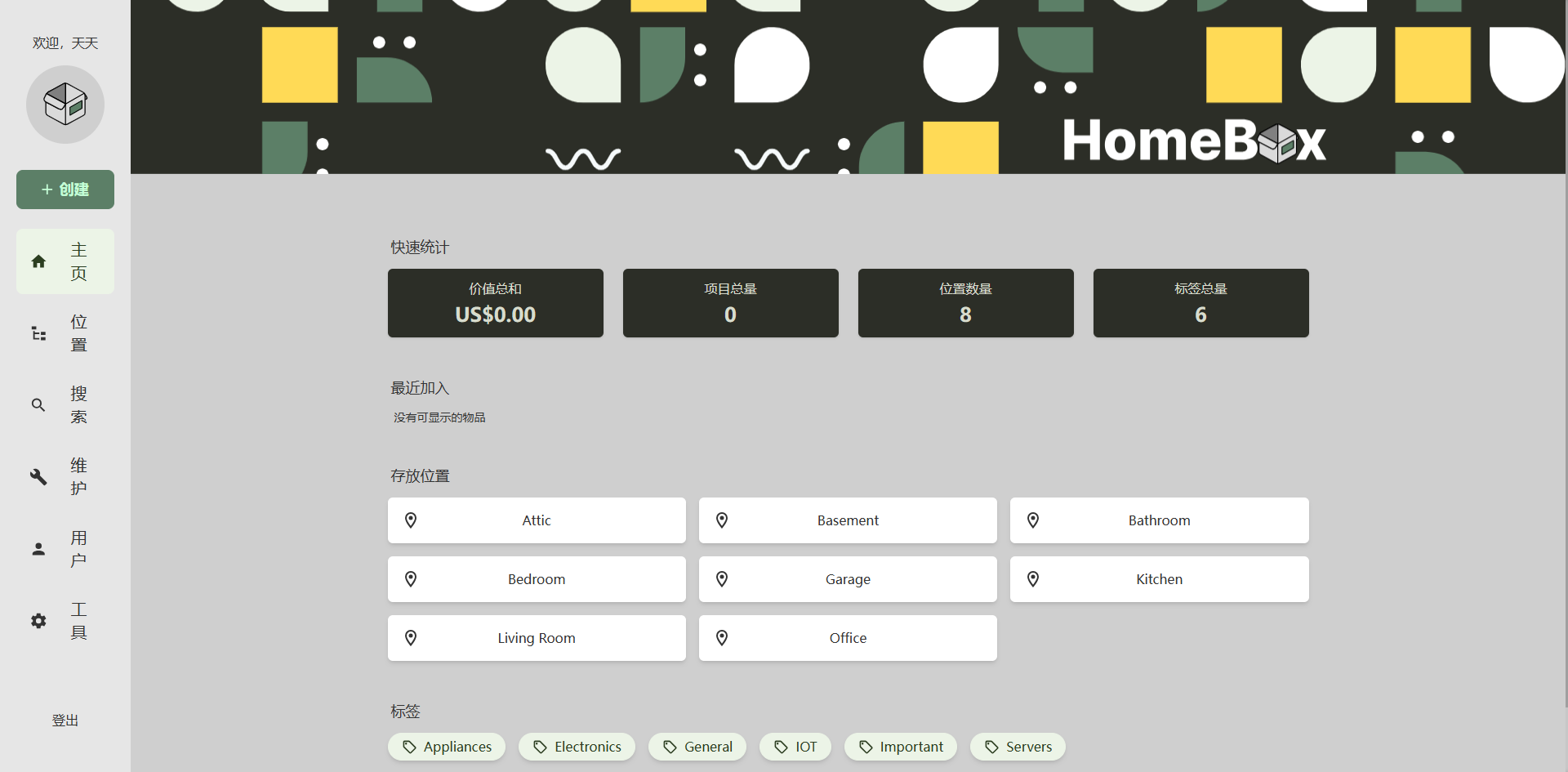Click the magnifier search icon in sidebar

38,405
